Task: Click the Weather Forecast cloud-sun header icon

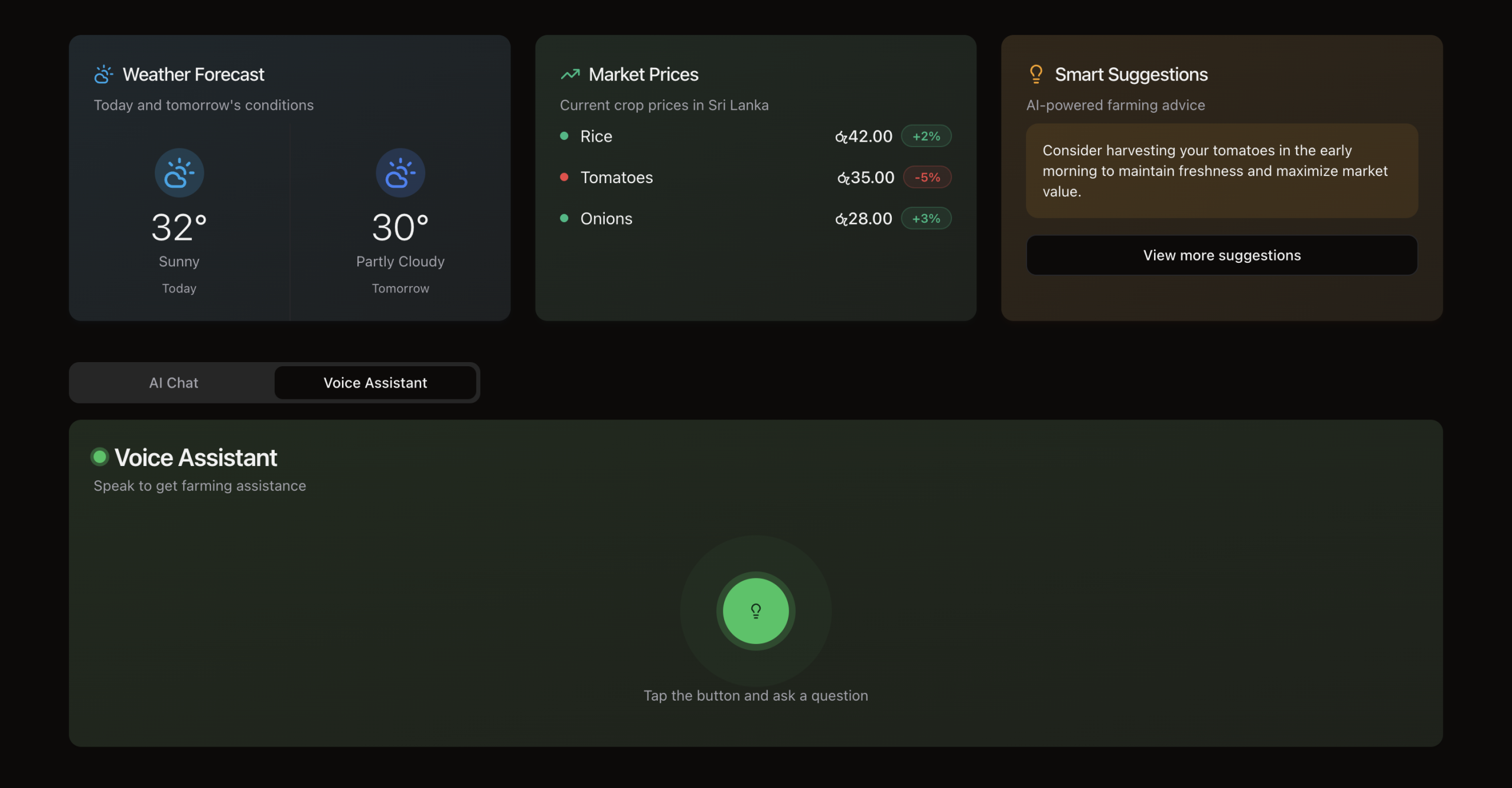Action: (x=103, y=74)
